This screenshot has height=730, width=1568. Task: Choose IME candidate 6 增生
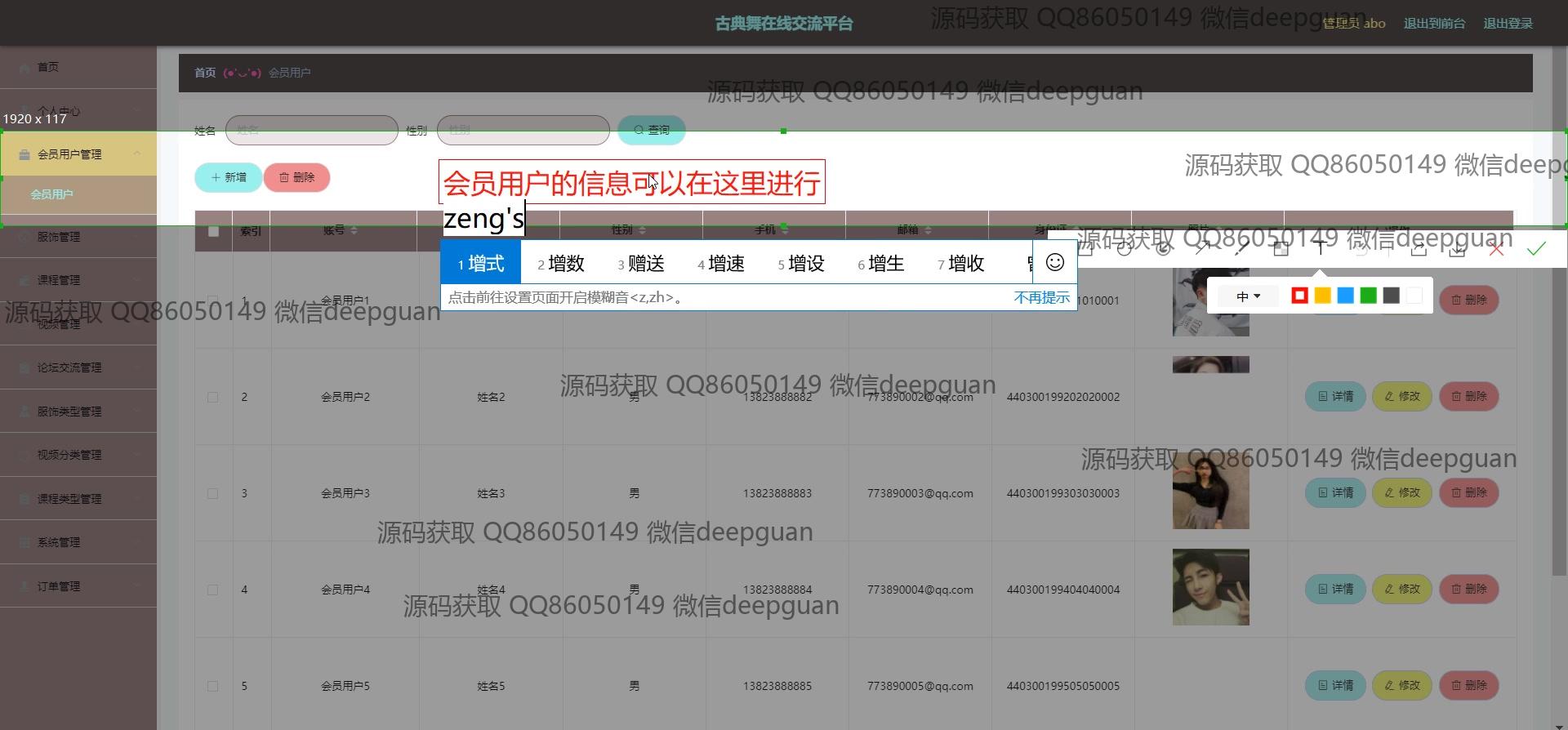click(x=881, y=263)
